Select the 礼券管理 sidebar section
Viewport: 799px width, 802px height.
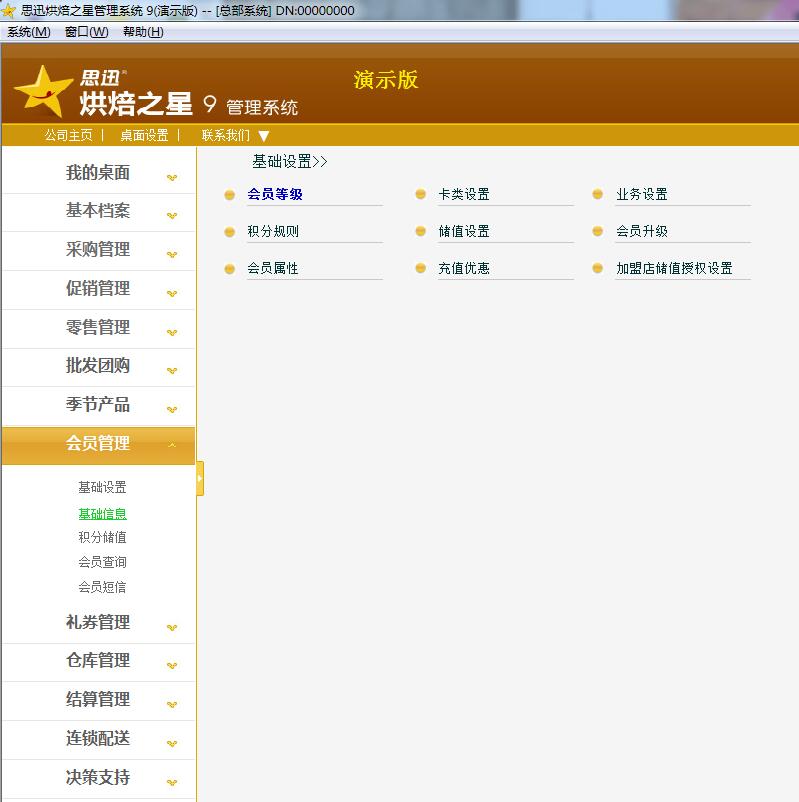pos(98,622)
